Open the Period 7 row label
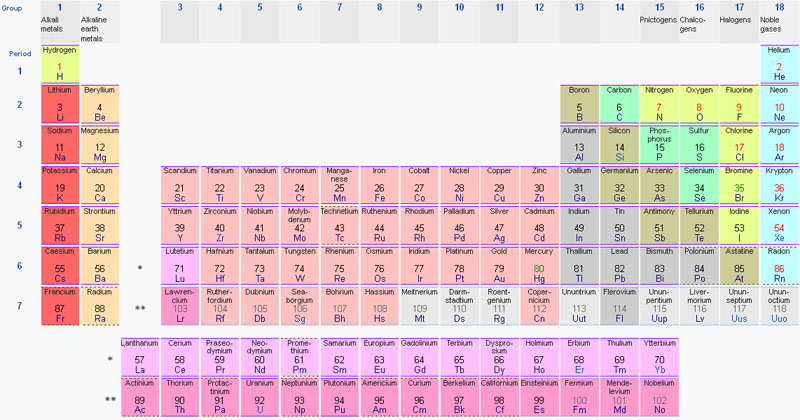800x420 pixels. click(x=19, y=306)
